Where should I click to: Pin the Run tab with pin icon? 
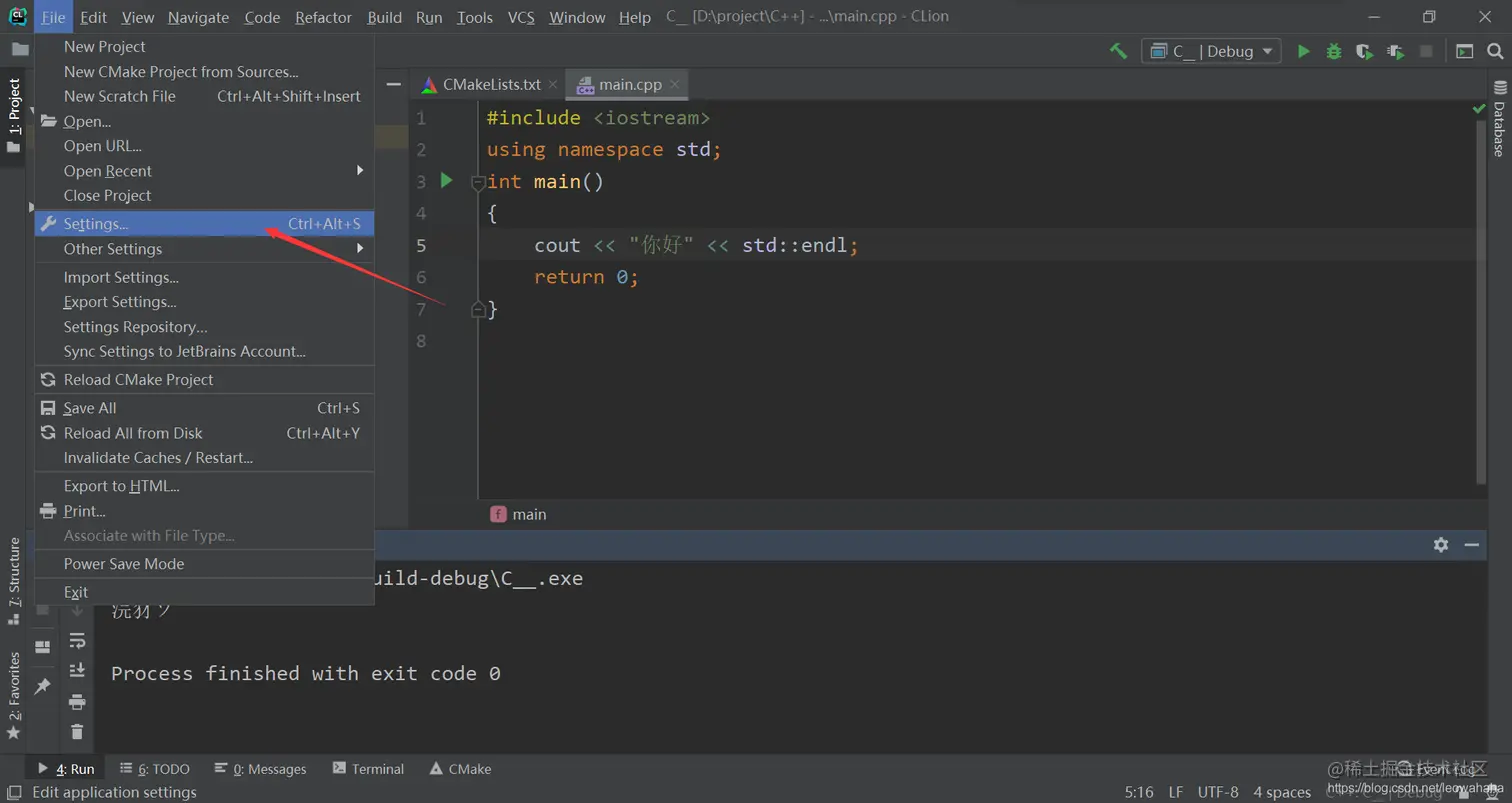point(42,686)
